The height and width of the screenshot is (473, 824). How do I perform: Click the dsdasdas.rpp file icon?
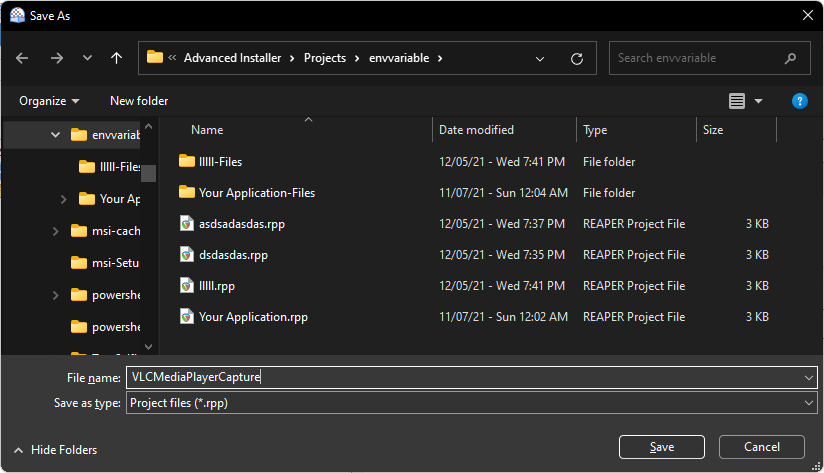click(187, 255)
